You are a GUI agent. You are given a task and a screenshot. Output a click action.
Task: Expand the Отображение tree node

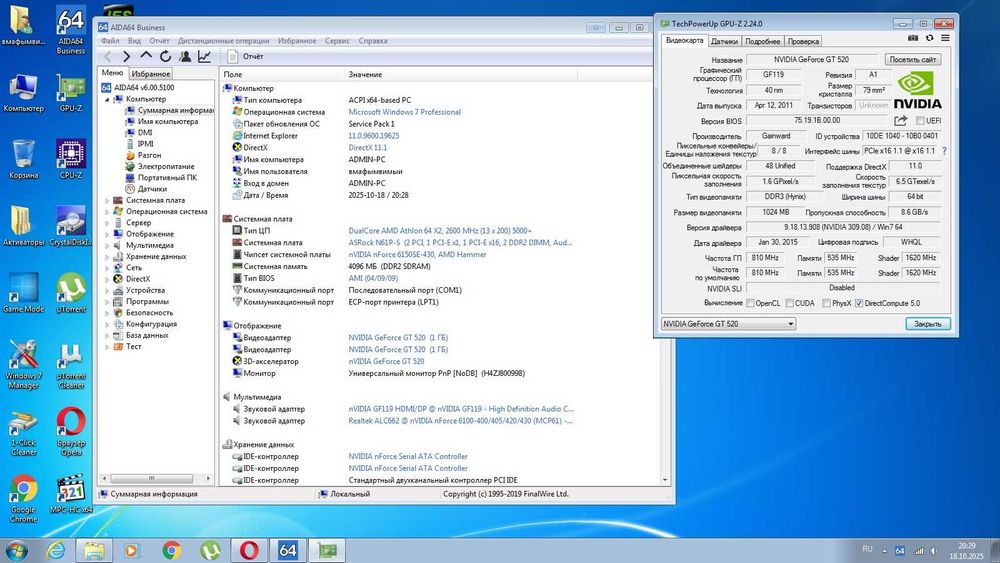click(107, 234)
